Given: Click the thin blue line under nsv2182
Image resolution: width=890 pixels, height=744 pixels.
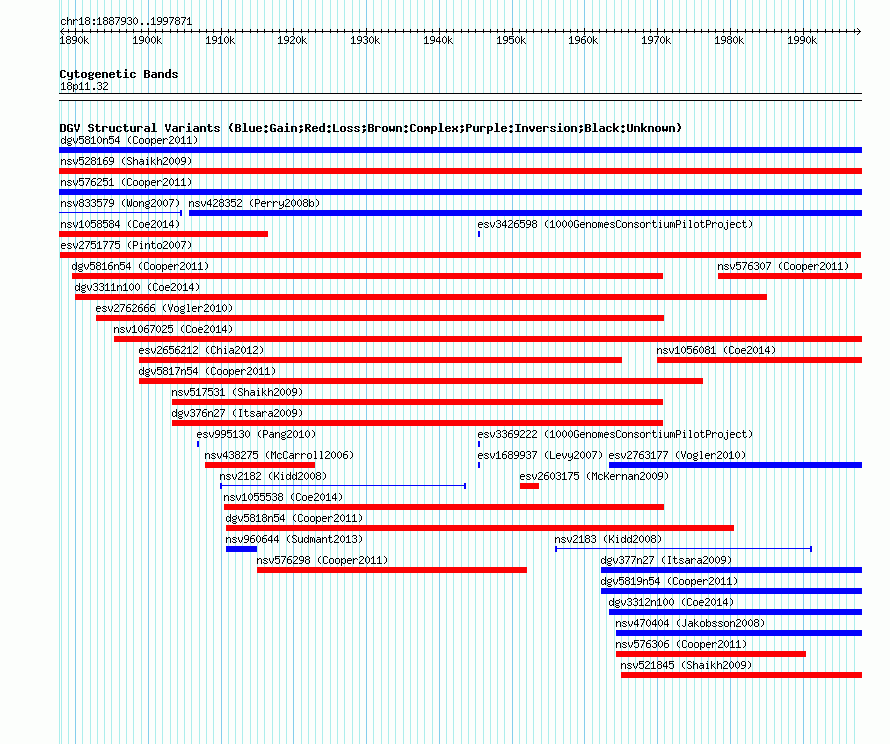Looking at the screenshot, I should point(343,486).
